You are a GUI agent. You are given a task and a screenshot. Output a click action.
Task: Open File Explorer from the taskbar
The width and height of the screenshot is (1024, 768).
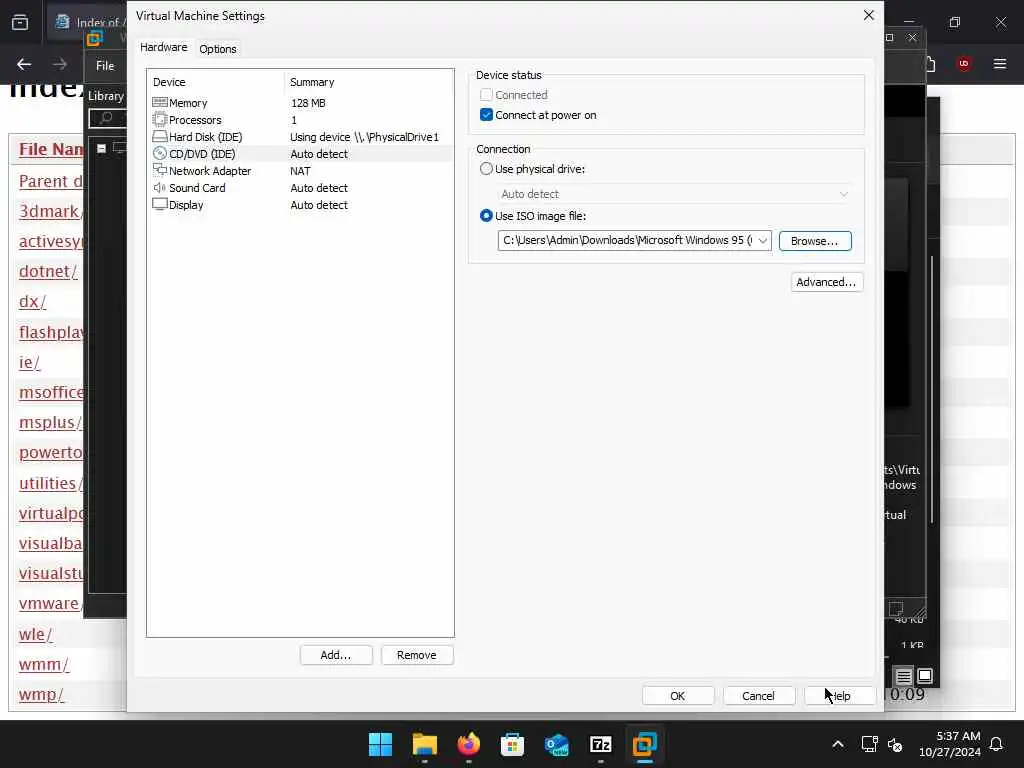[x=424, y=744]
